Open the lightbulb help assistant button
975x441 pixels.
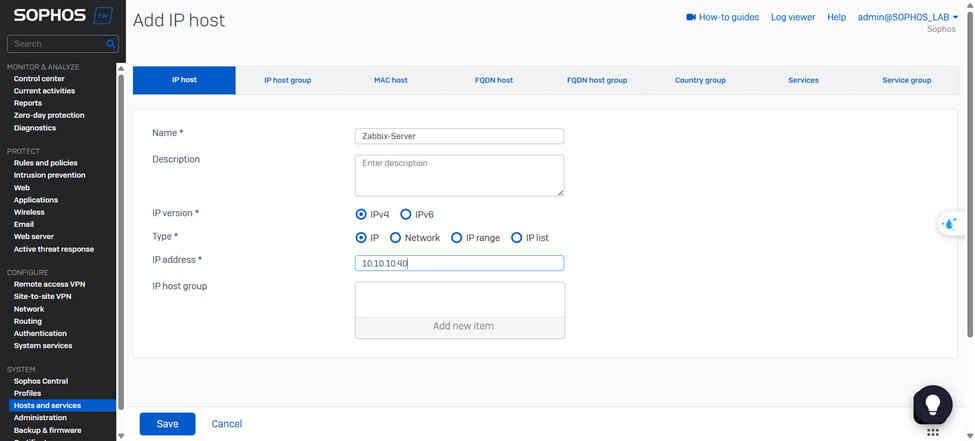coord(932,404)
